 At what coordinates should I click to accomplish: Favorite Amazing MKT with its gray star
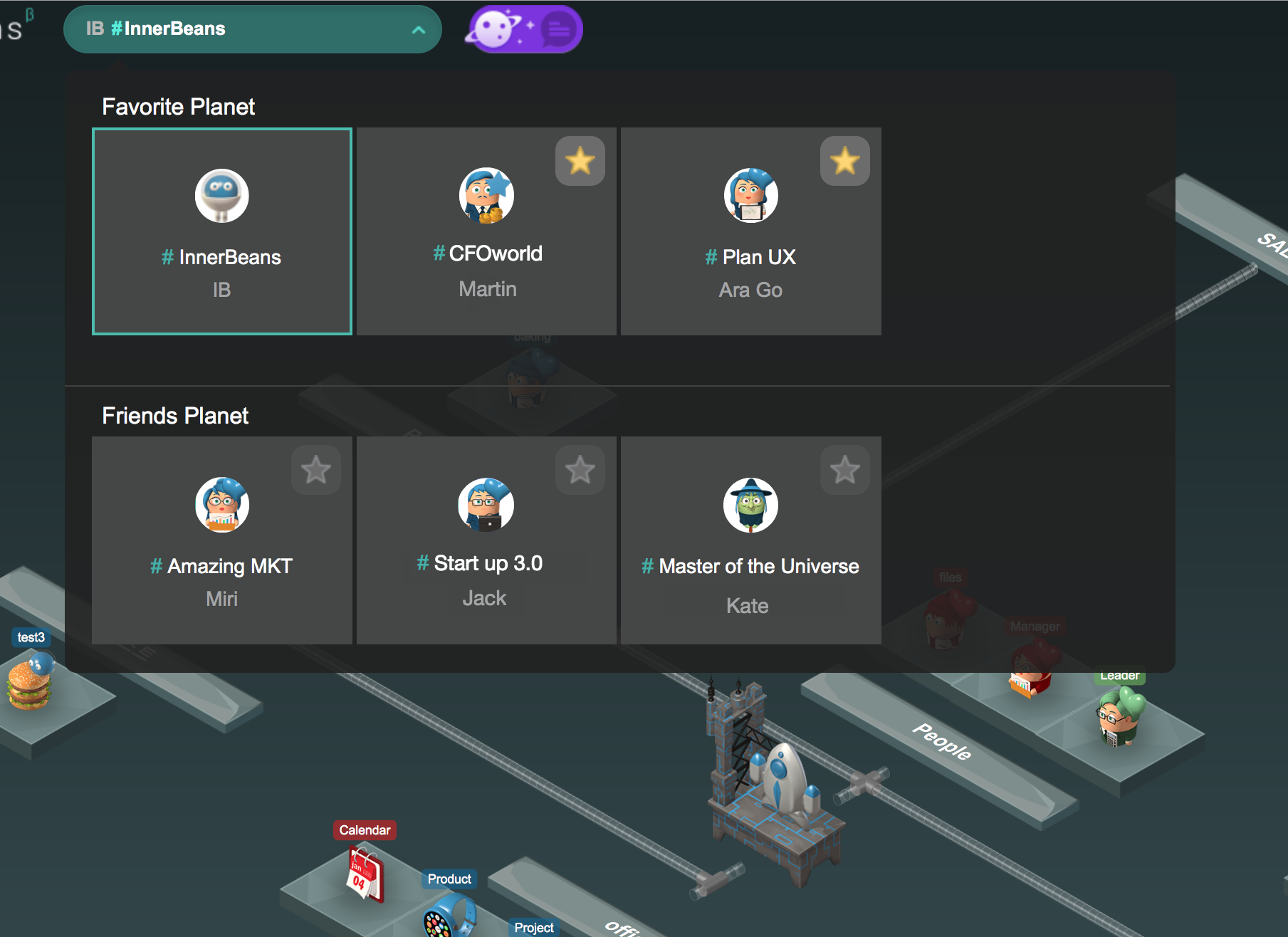coord(316,470)
